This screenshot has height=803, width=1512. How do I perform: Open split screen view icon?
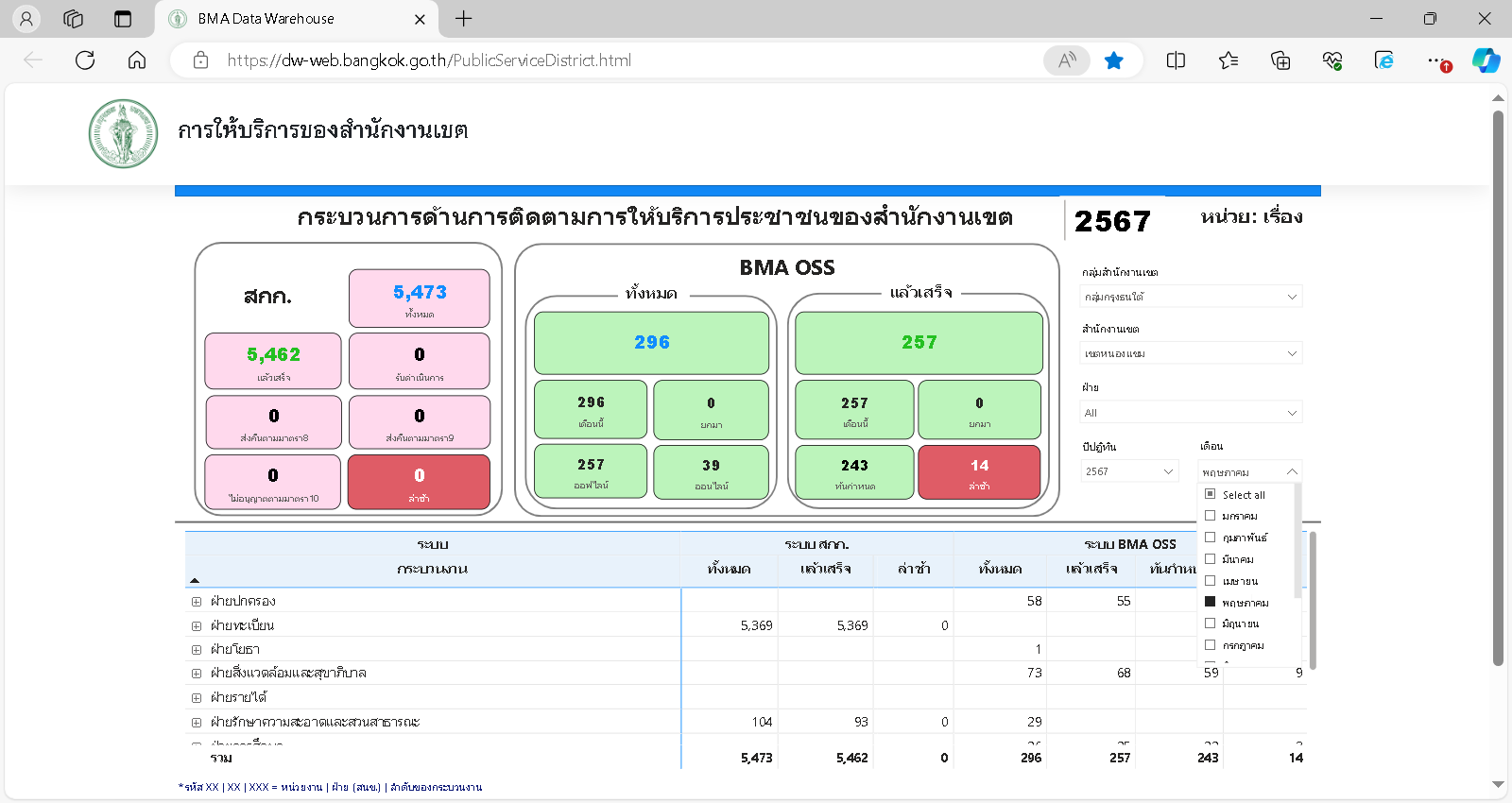click(x=1176, y=60)
